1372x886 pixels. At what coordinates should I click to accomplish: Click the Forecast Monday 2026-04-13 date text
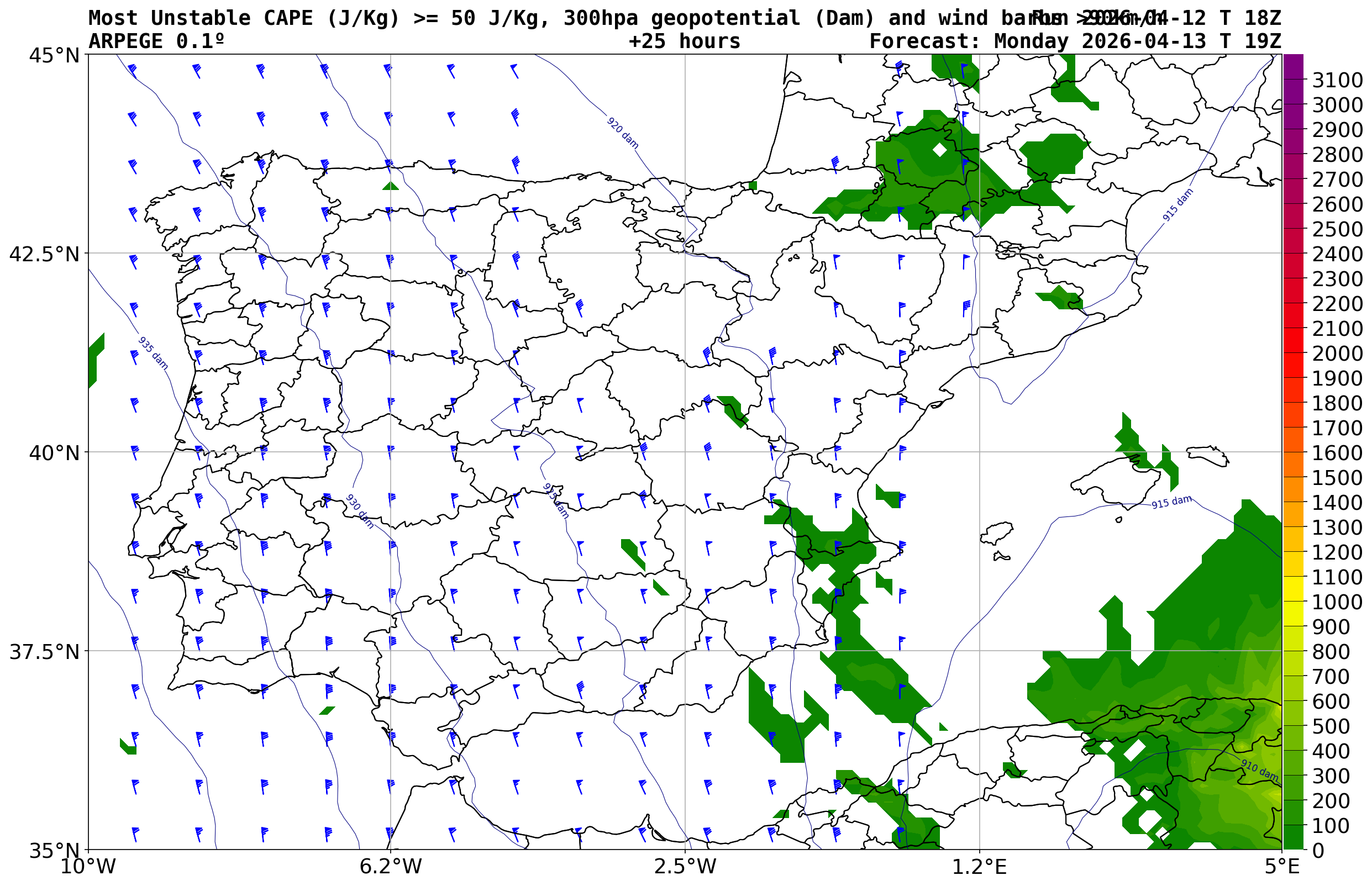tap(1075, 41)
